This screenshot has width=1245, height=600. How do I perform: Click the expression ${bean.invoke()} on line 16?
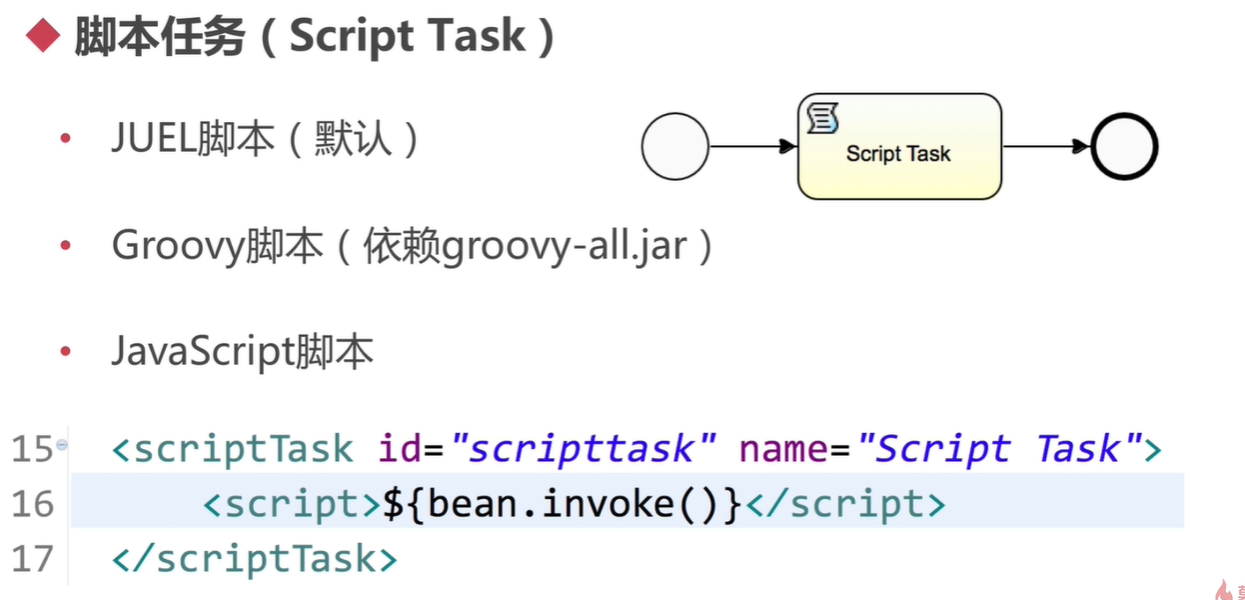click(563, 504)
